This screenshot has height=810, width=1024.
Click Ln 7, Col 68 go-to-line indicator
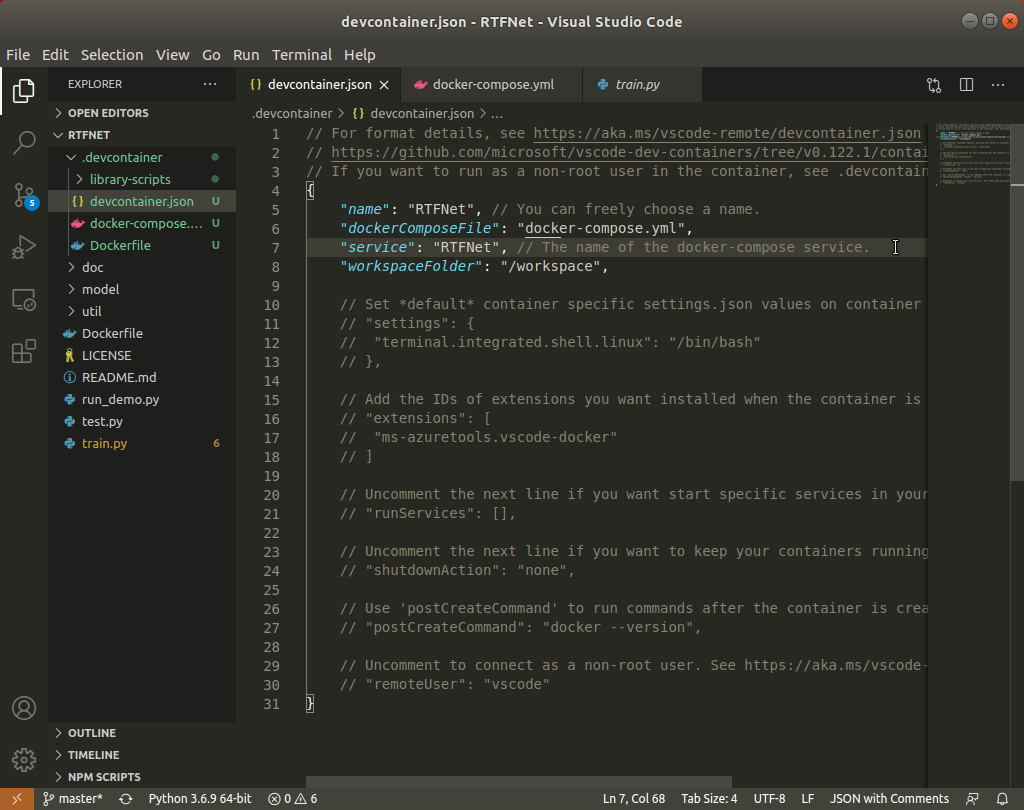pos(633,799)
